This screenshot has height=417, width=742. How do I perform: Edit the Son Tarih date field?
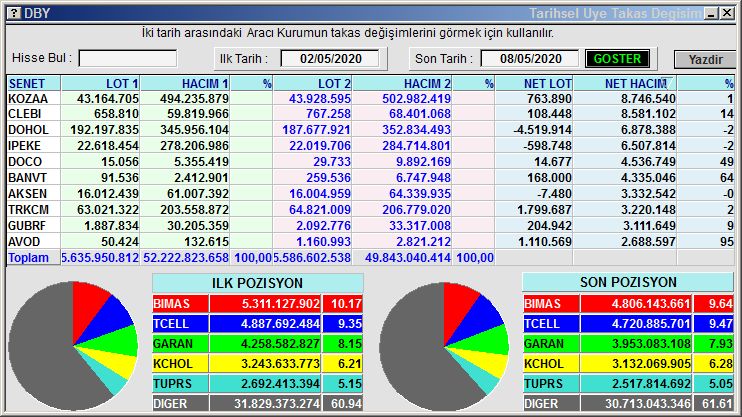click(527, 58)
